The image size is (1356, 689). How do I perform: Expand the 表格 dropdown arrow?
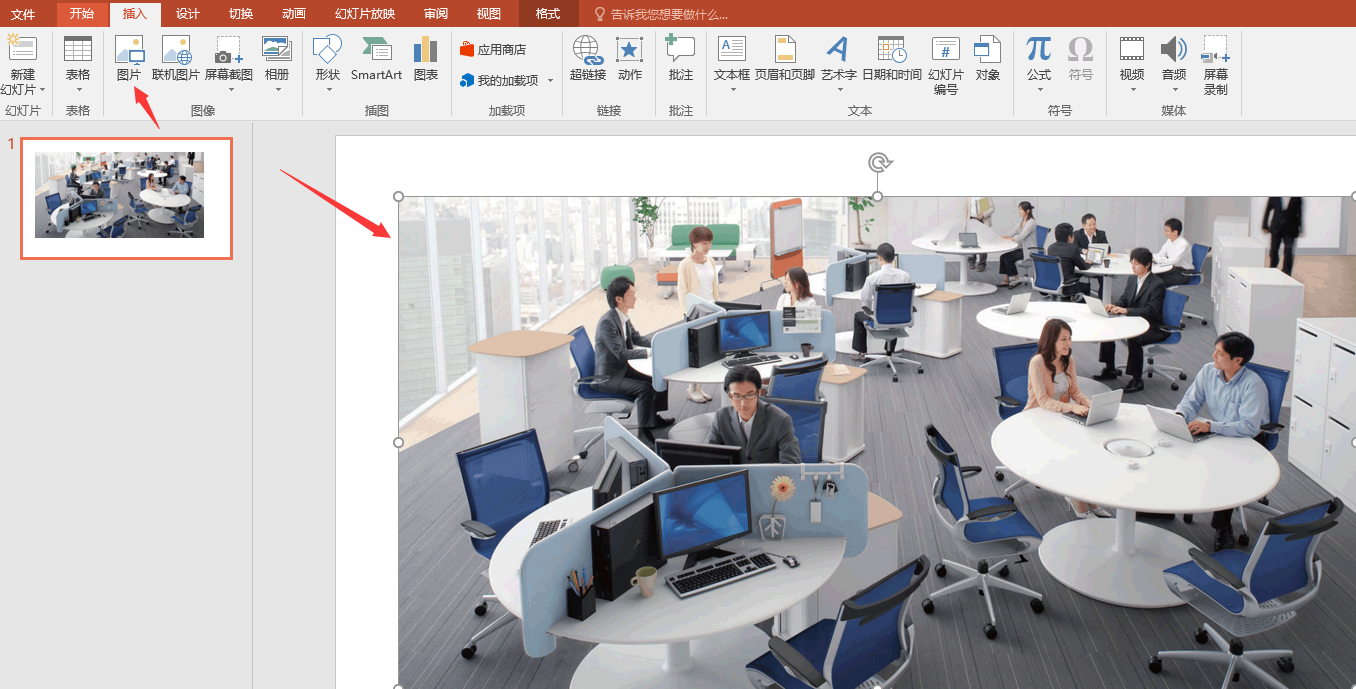[x=77, y=90]
